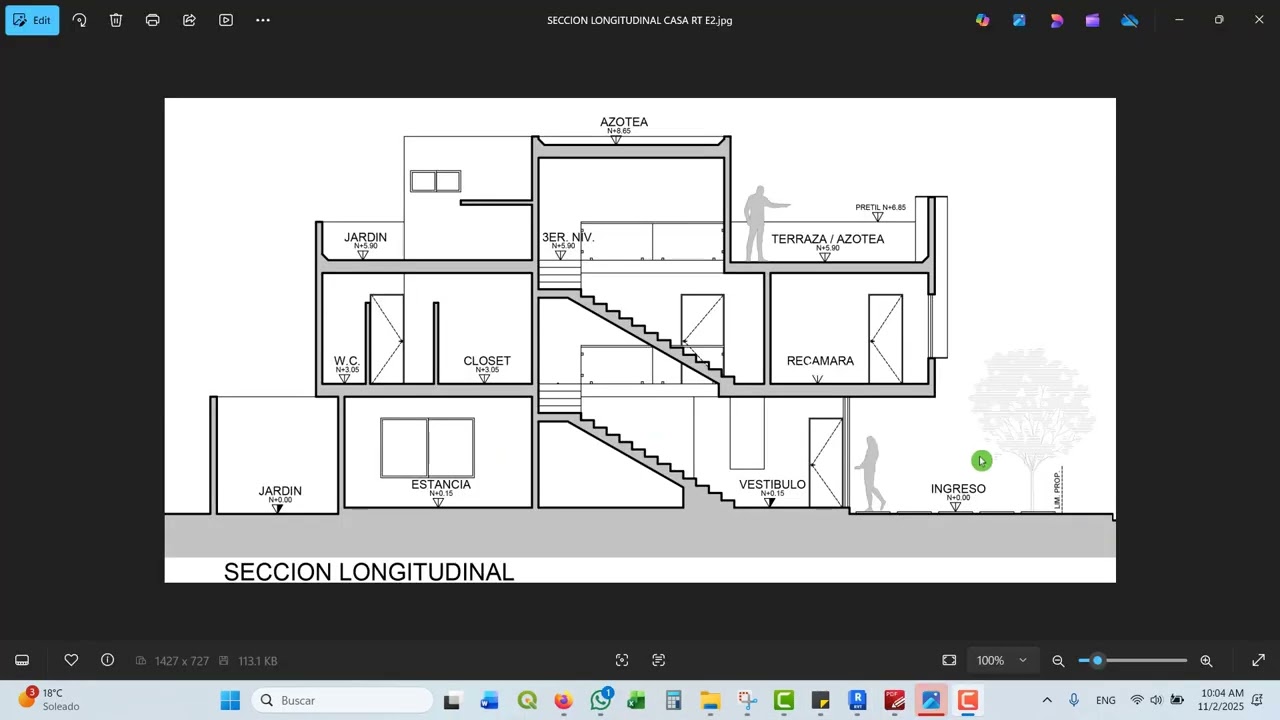Click the OneDrive not-synced cloud icon
This screenshot has height=720, width=1280.
1129,20
